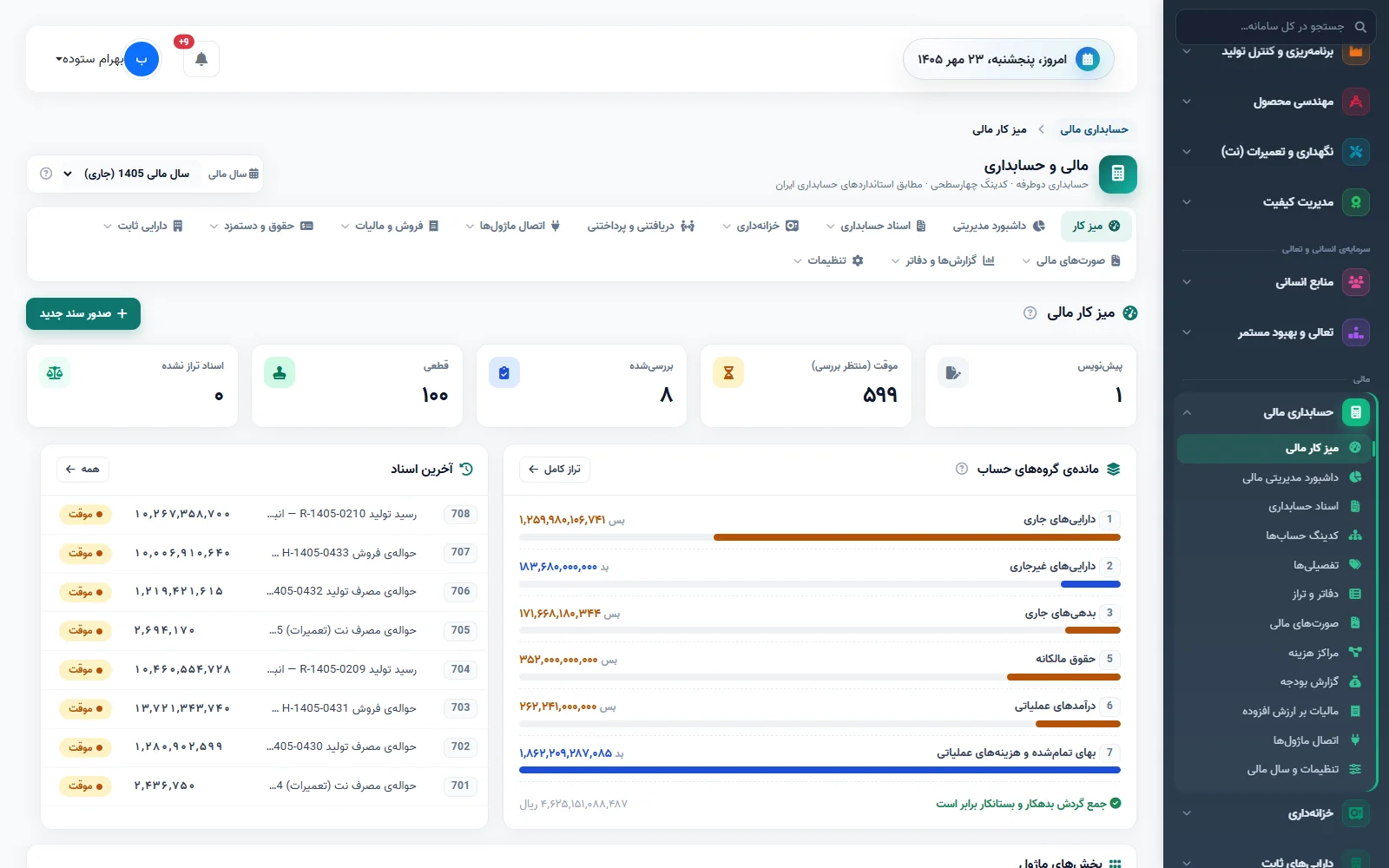This screenshot has width=1389, height=868.
Task: Click the موقت status badge of document 705
Action: [x=85, y=630]
